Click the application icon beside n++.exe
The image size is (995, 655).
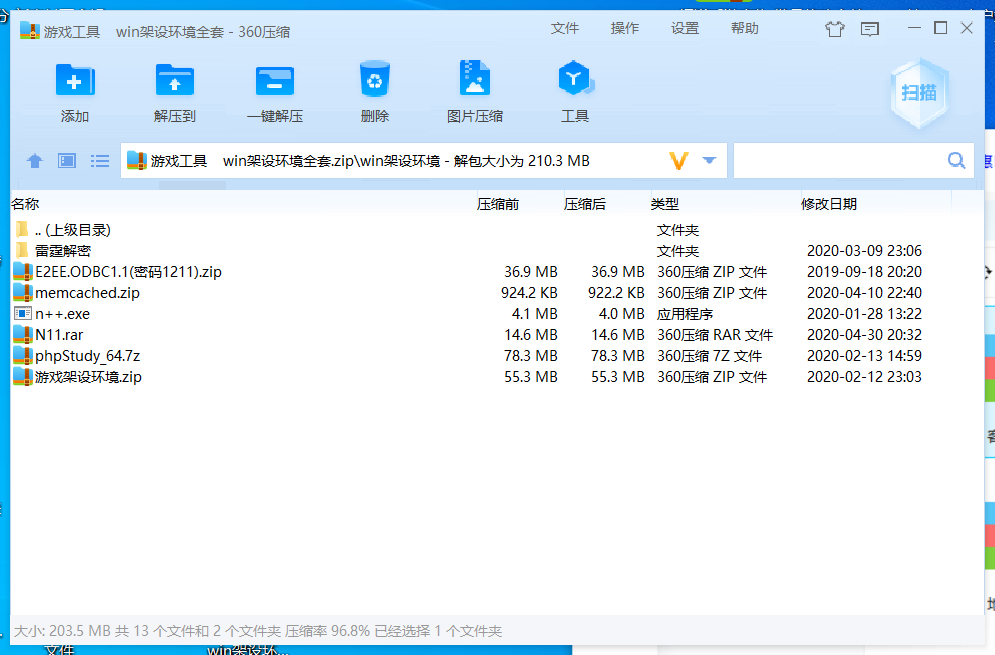click(23, 314)
